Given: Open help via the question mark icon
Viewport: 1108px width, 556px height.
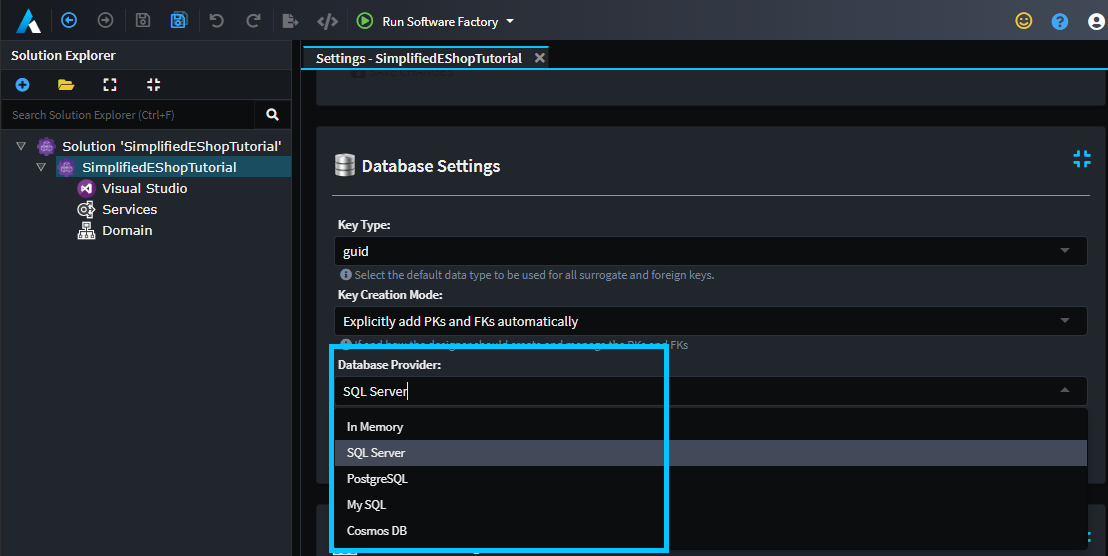Looking at the screenshot, I should click(1059, 22).
